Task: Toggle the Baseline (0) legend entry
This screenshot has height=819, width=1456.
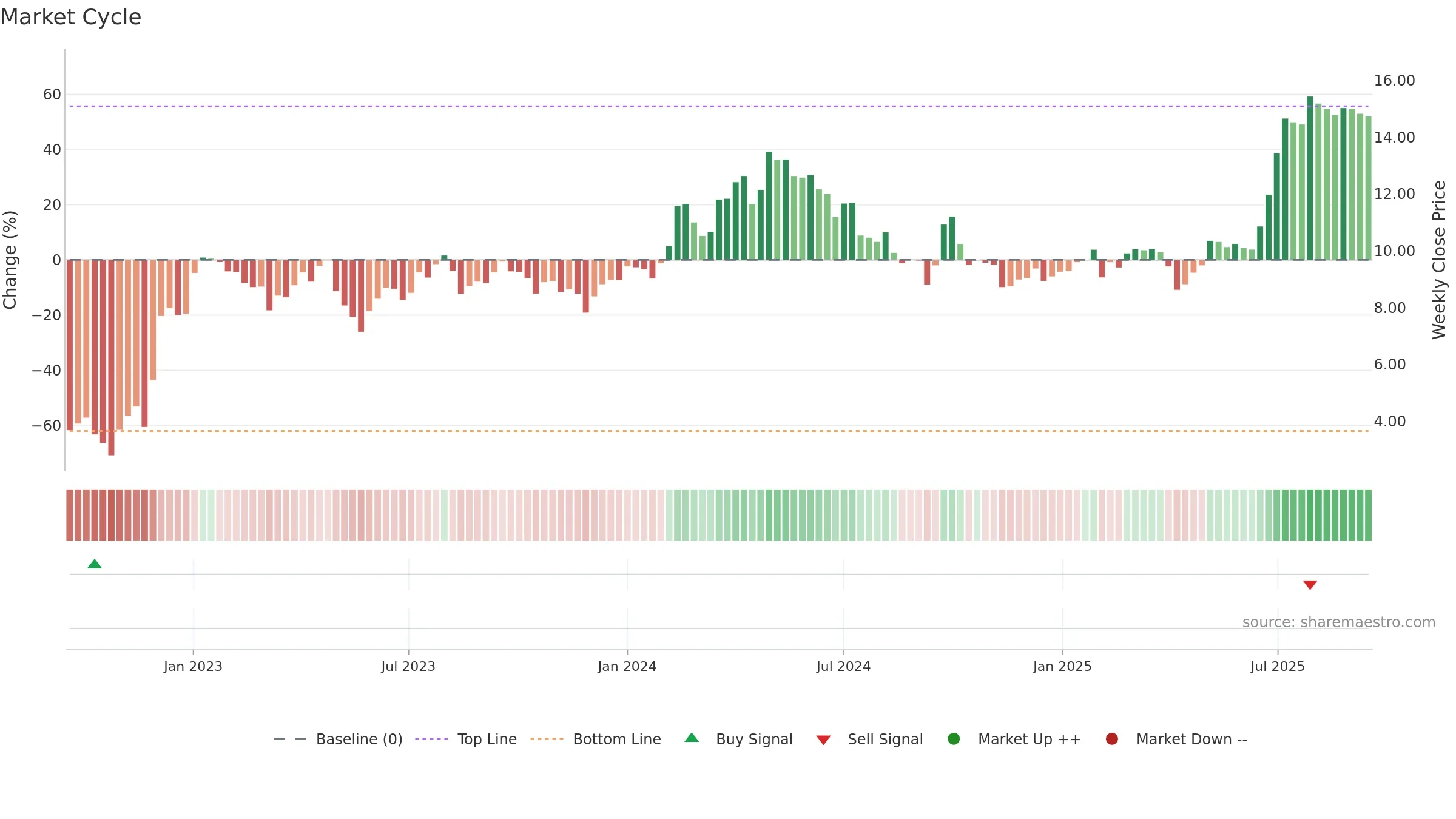Action: point(338,739)
